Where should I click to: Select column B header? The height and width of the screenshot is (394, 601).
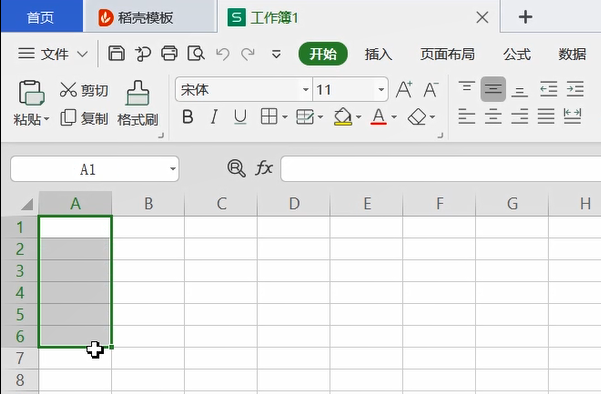(148, 204)
